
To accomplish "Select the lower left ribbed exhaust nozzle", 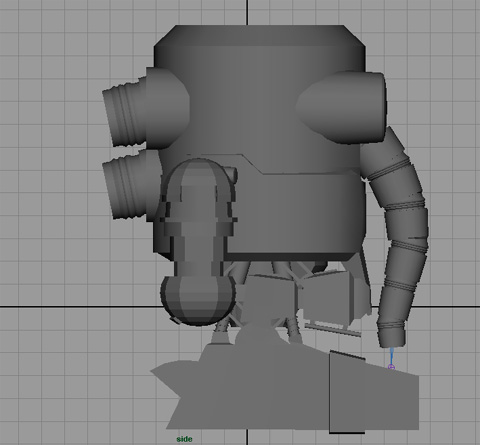I will [126, 186].
